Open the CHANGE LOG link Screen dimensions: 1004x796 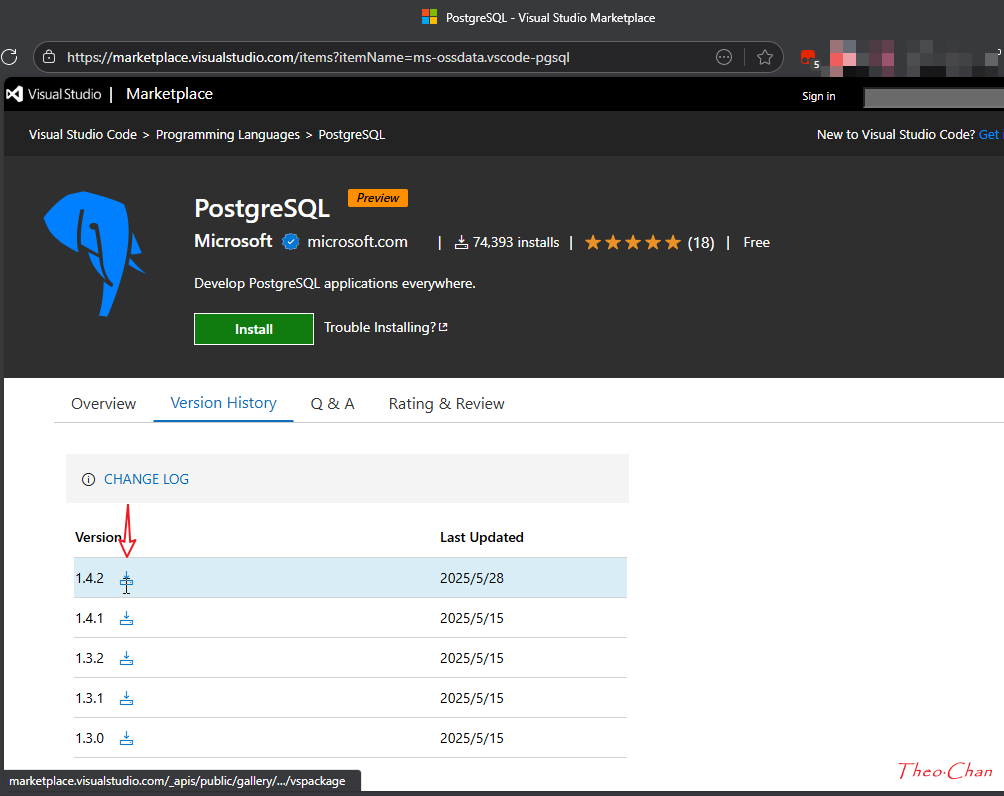coord(147,479)
